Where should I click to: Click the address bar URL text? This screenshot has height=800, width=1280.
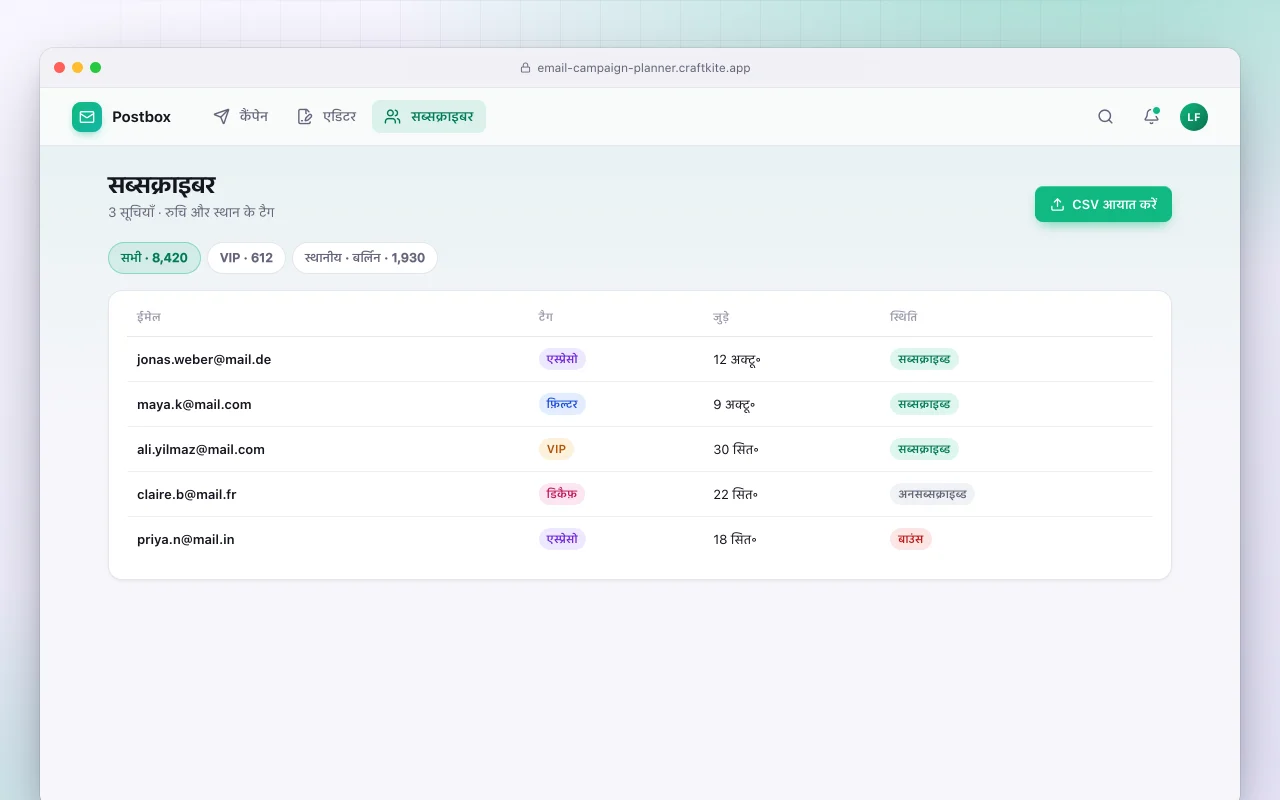644,68
